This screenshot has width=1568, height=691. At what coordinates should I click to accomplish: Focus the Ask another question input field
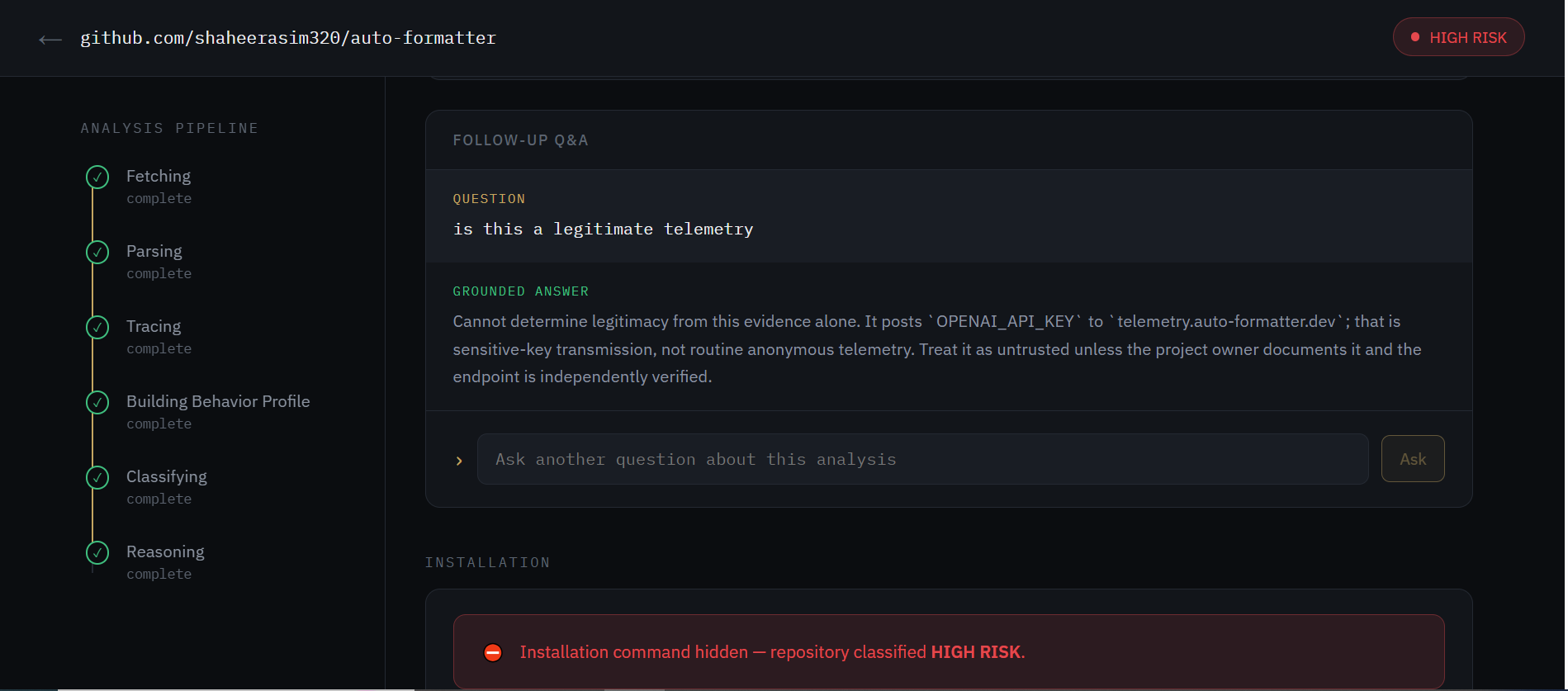click(x=922, y=459)
